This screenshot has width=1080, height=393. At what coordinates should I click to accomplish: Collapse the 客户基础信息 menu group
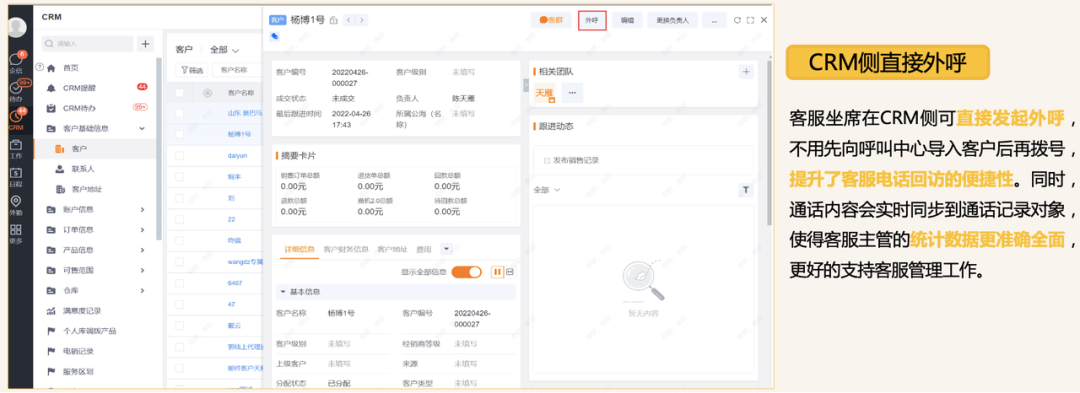[142, 128]
